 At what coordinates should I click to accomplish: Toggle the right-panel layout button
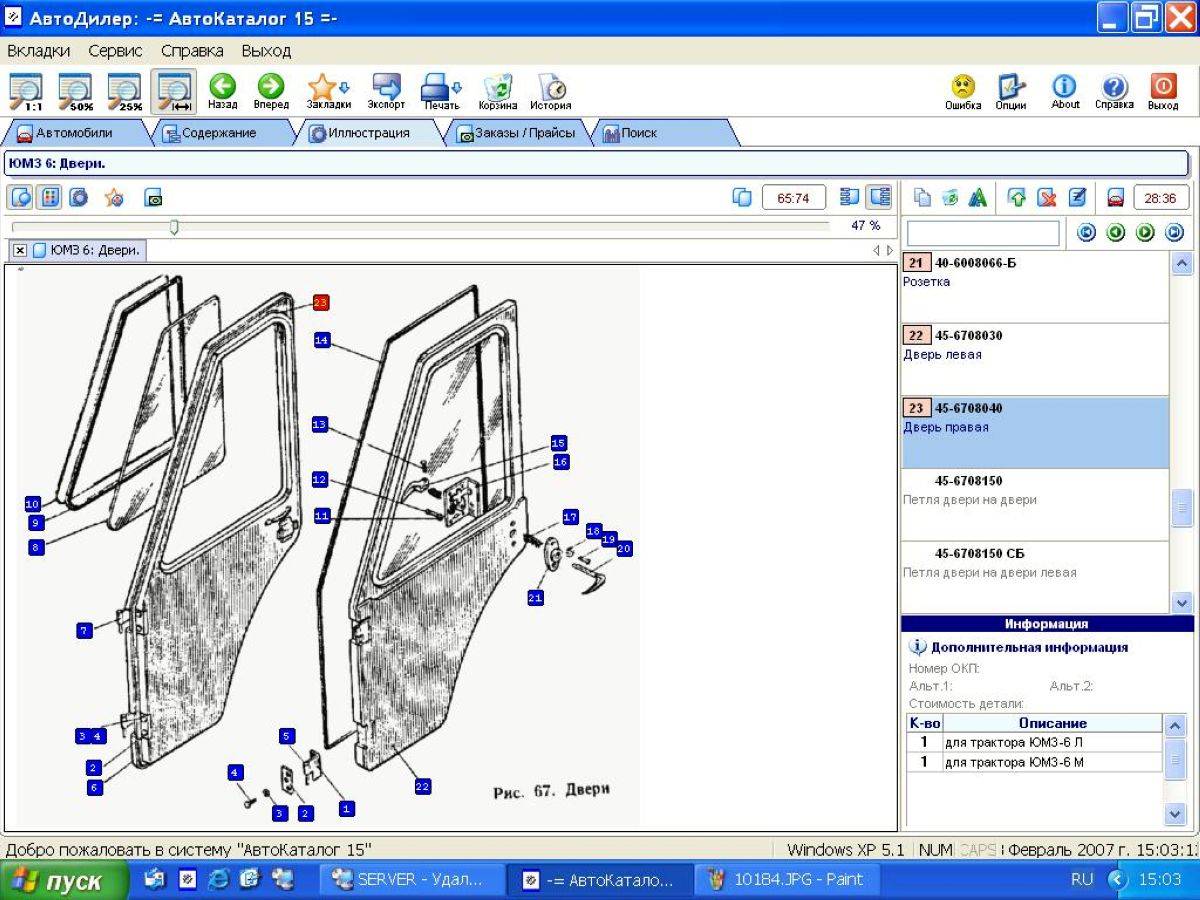pos(879,198)
